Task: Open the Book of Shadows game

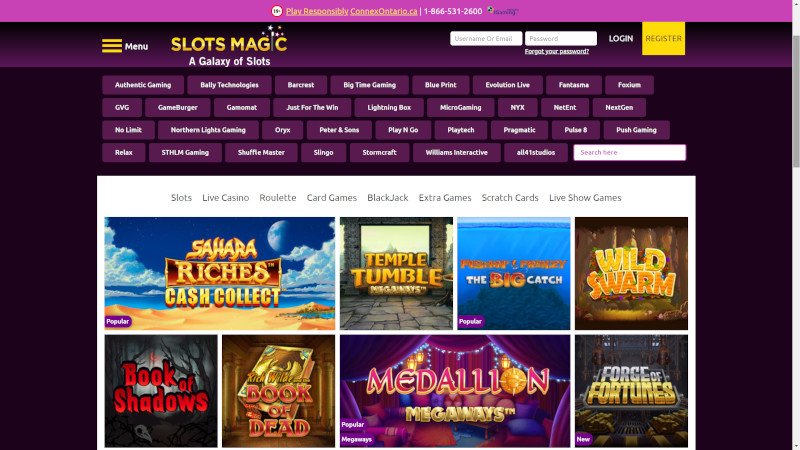Action: coord(161,391)
